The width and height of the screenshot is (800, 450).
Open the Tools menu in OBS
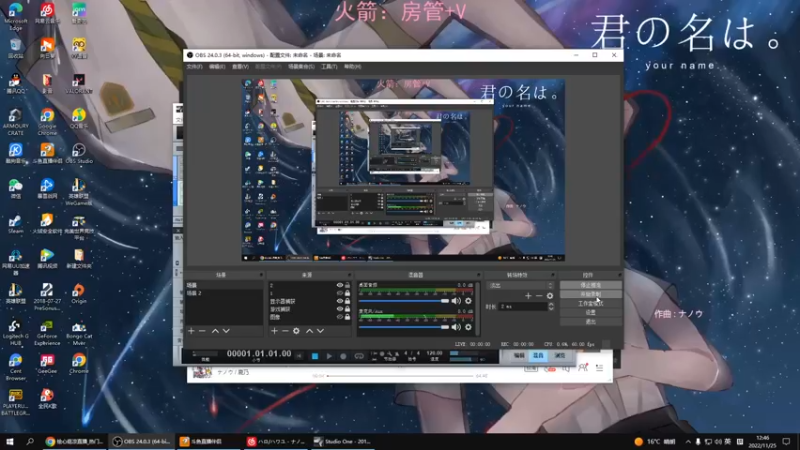329,67
